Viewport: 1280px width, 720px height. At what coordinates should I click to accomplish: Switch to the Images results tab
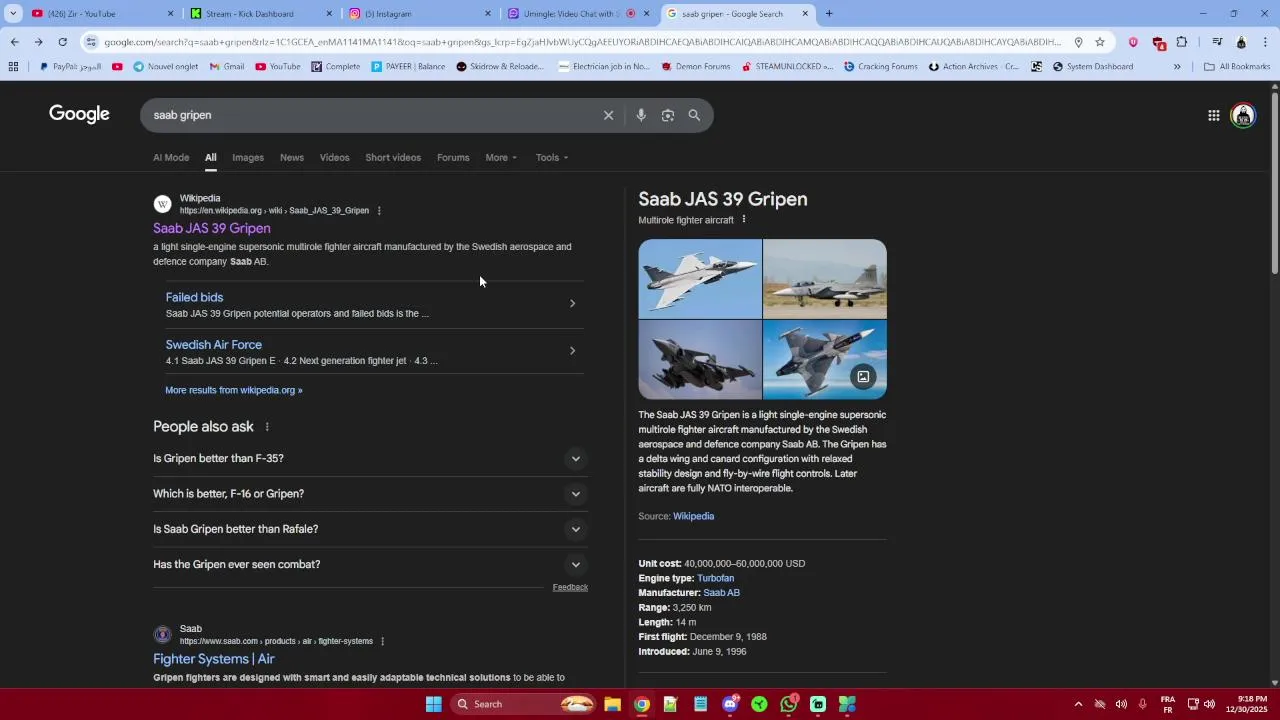tap(248, 157)
